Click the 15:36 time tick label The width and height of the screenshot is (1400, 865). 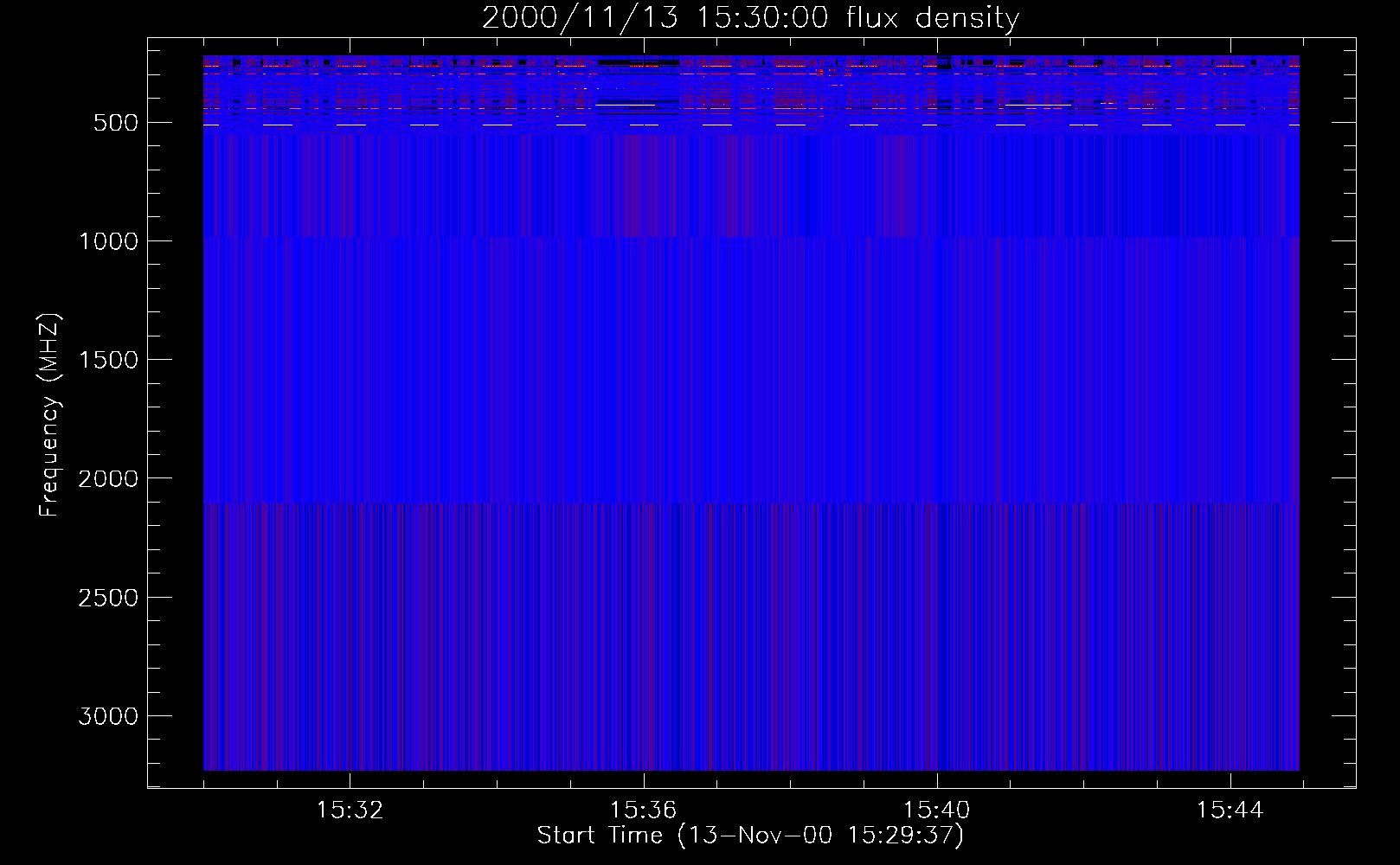(x=643, y=811)
